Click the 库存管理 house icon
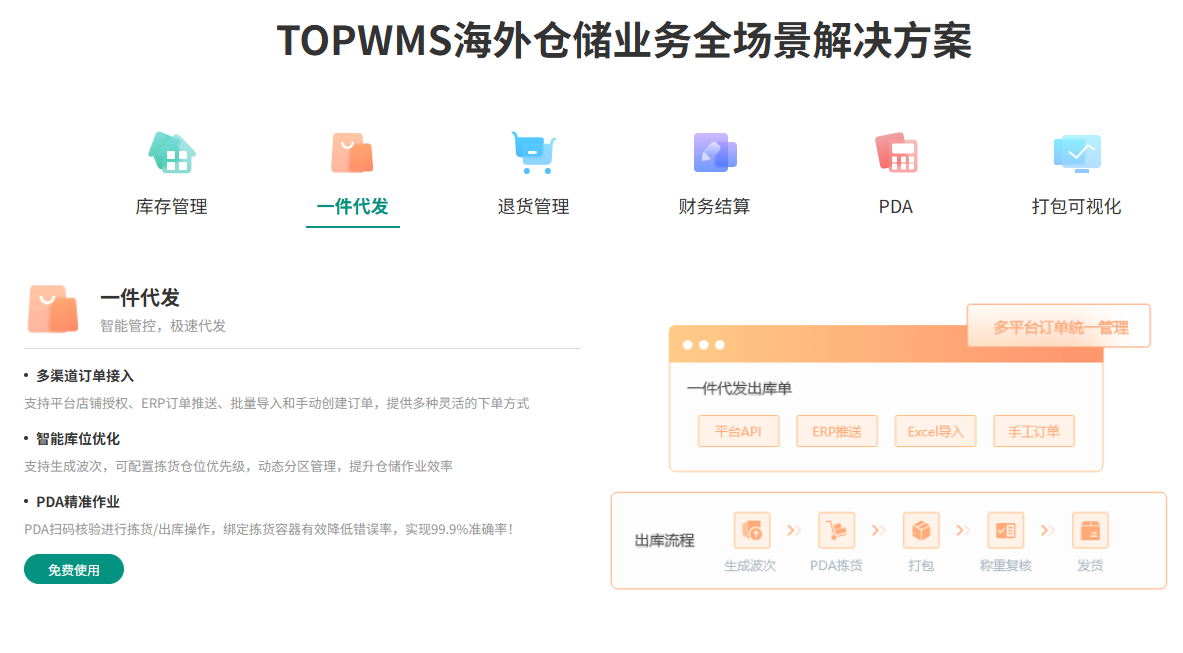Screen dimensions: 1183x653 171,153
